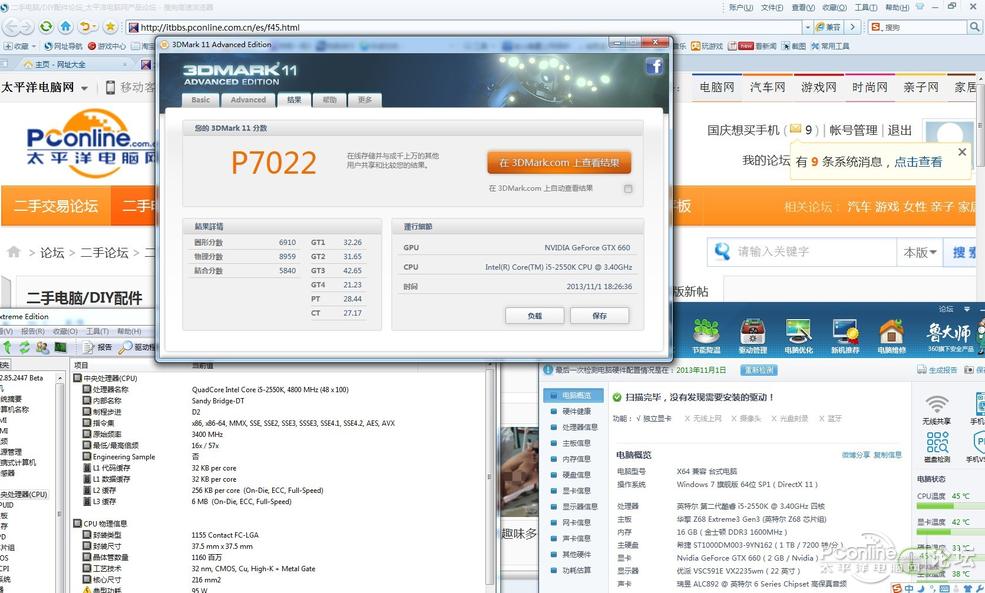Open the address bar dropdown arrow

[x=807, y=27]
